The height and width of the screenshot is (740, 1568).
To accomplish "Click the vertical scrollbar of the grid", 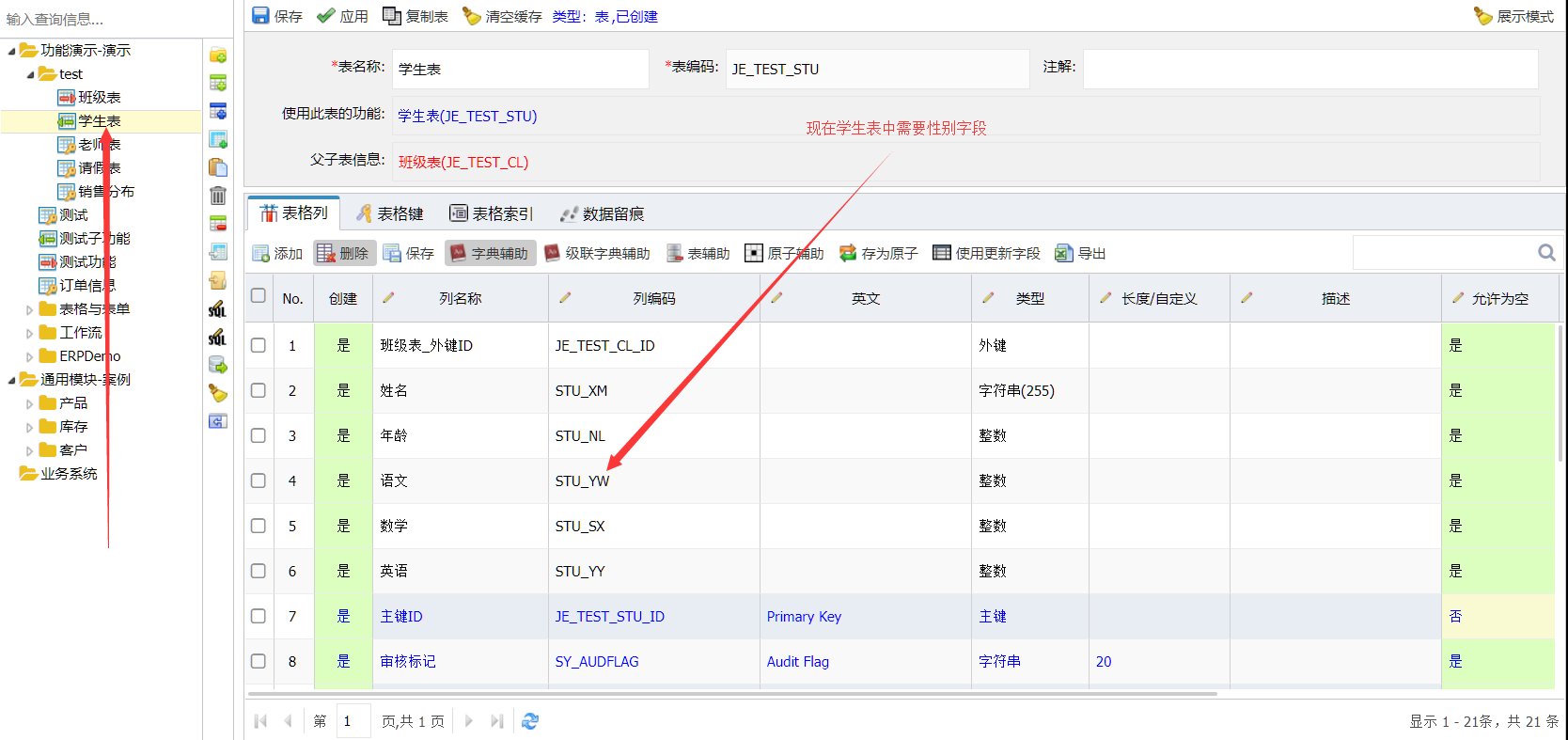I will (1560, 392).
